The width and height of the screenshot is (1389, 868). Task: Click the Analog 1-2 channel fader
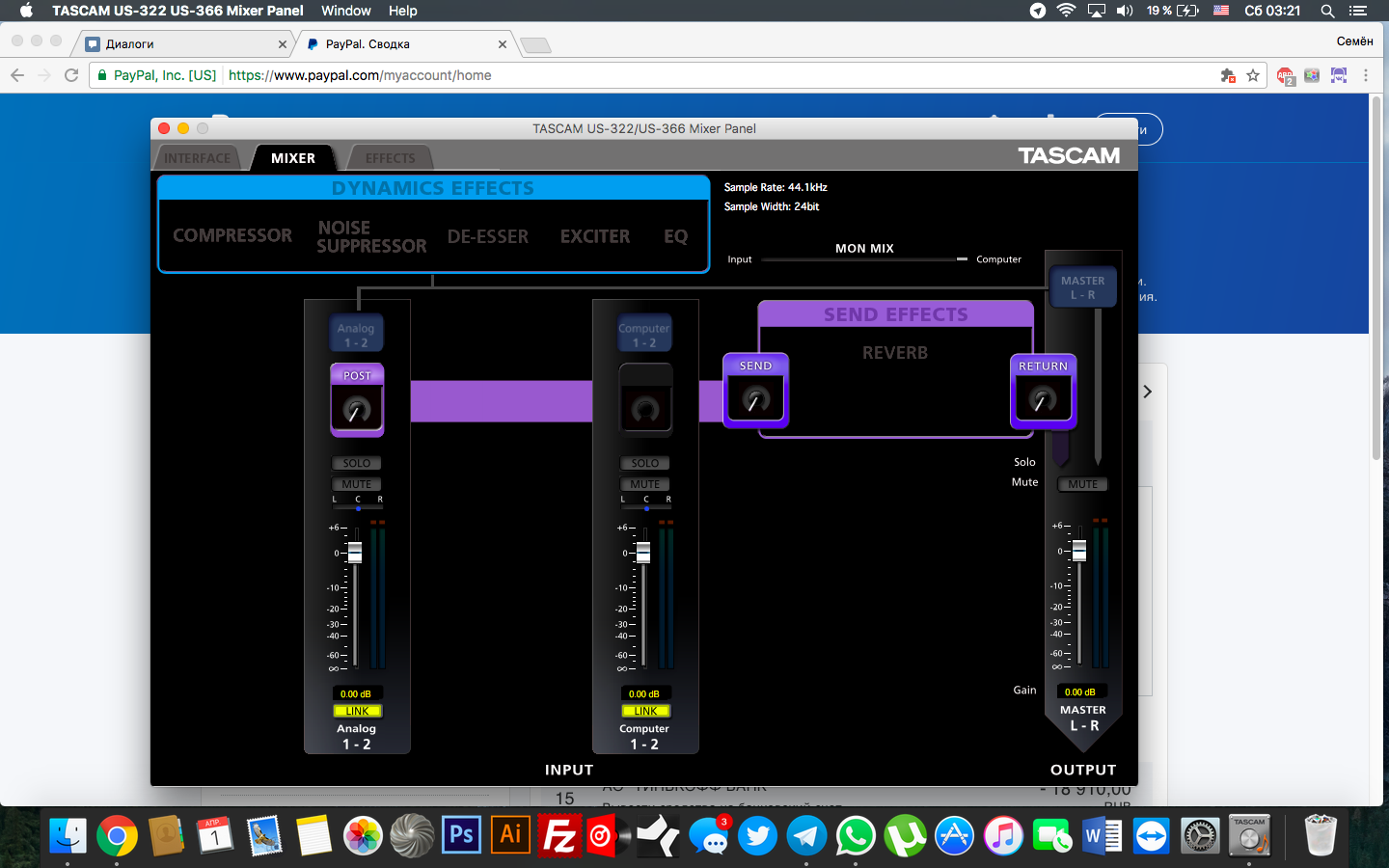355,553
